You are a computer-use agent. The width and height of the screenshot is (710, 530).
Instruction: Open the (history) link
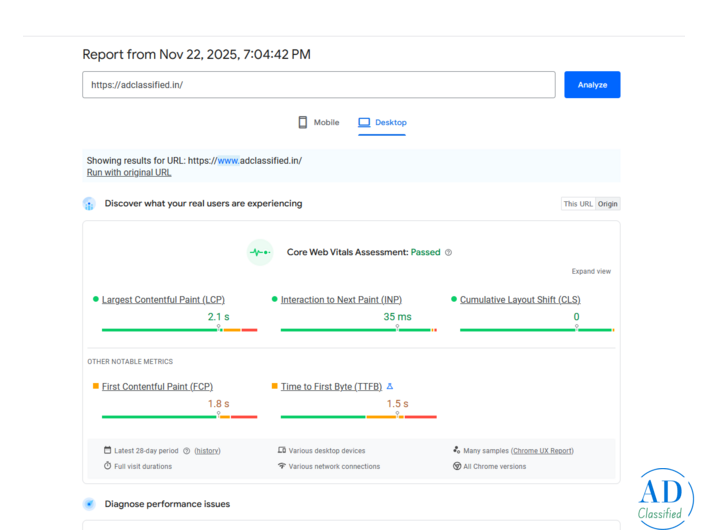click(x=207, y=451)
